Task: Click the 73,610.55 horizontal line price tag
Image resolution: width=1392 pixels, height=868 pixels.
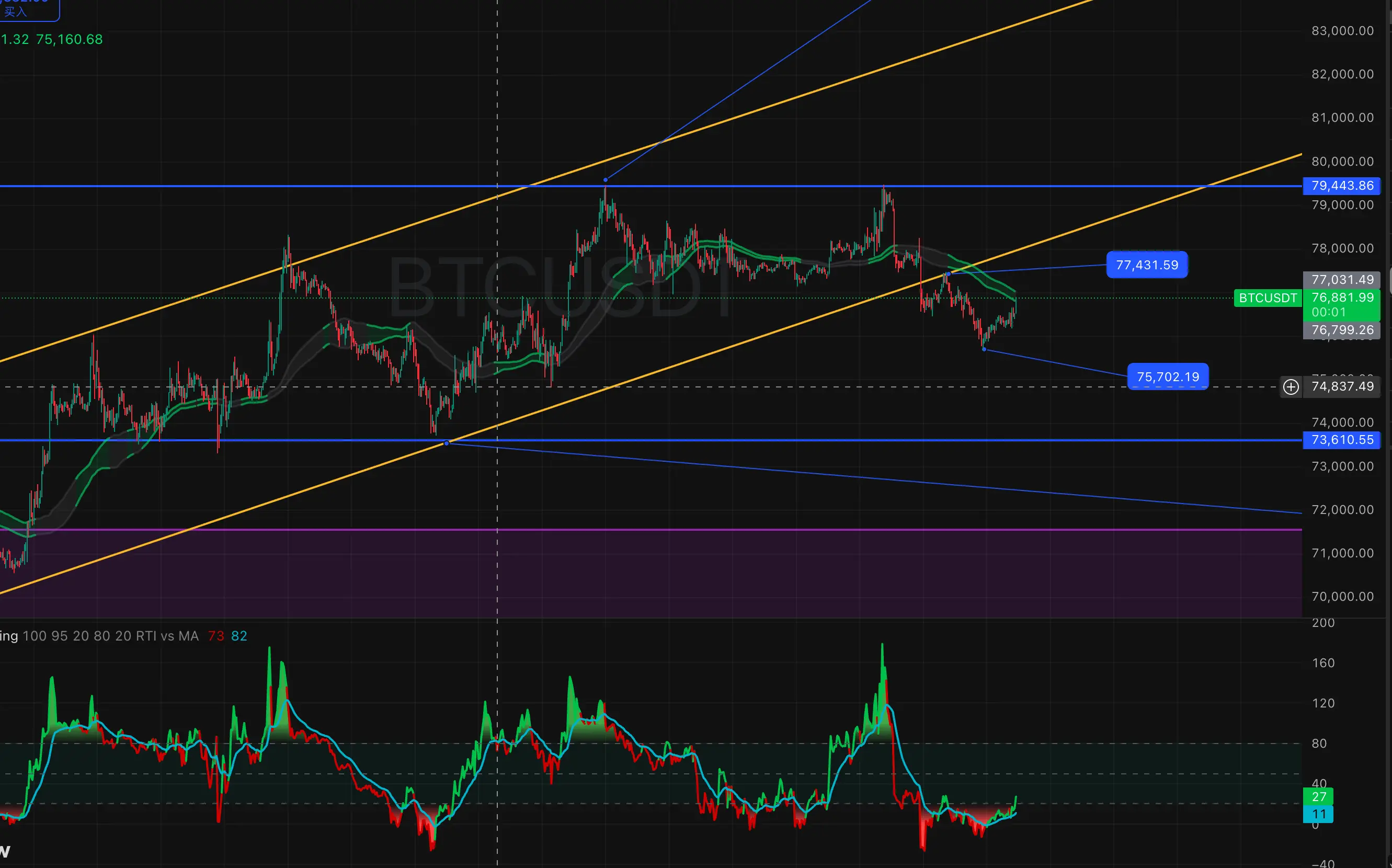Action: tap(1341, 440)
